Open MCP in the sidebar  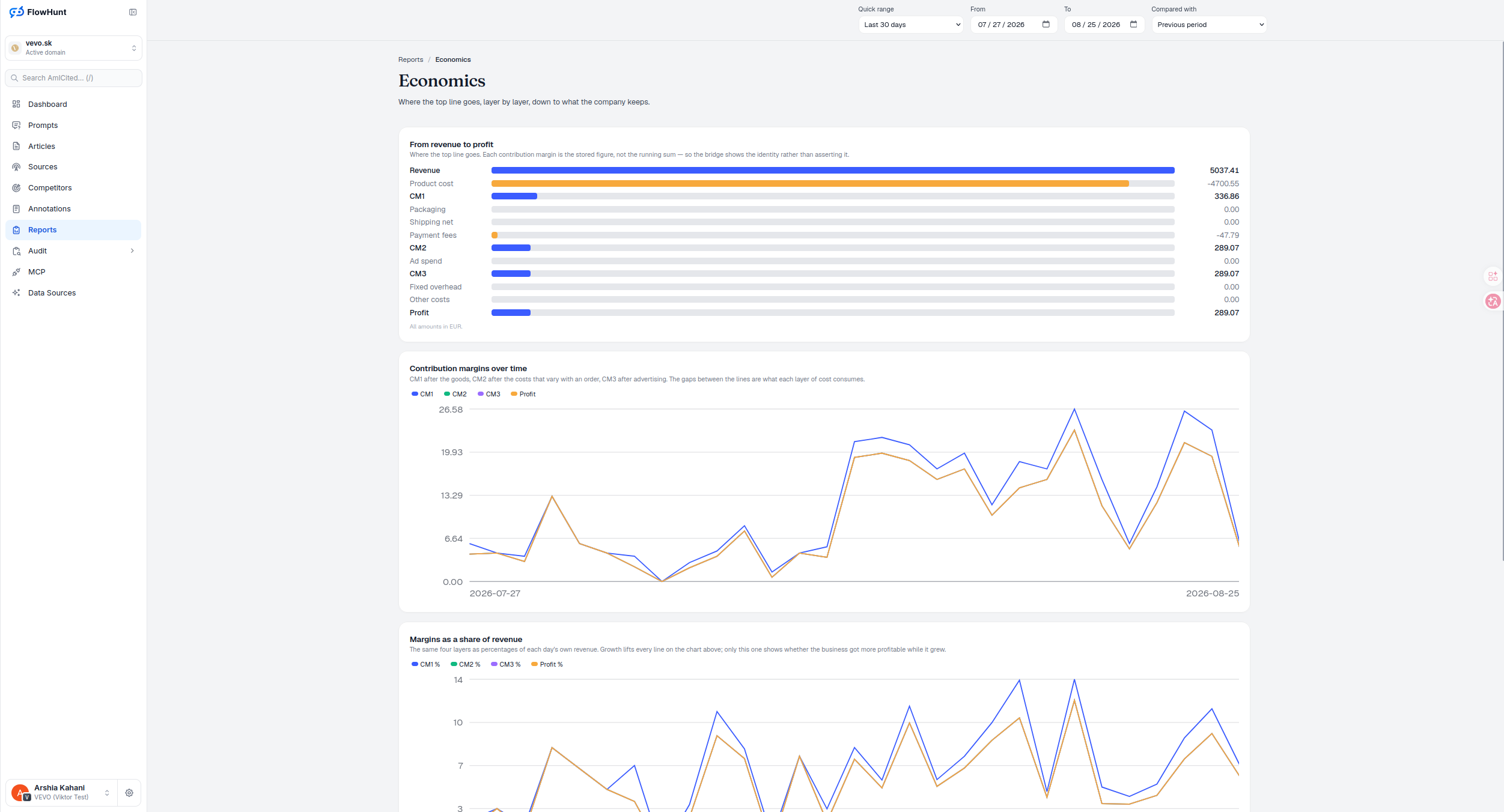pos(73,272)
